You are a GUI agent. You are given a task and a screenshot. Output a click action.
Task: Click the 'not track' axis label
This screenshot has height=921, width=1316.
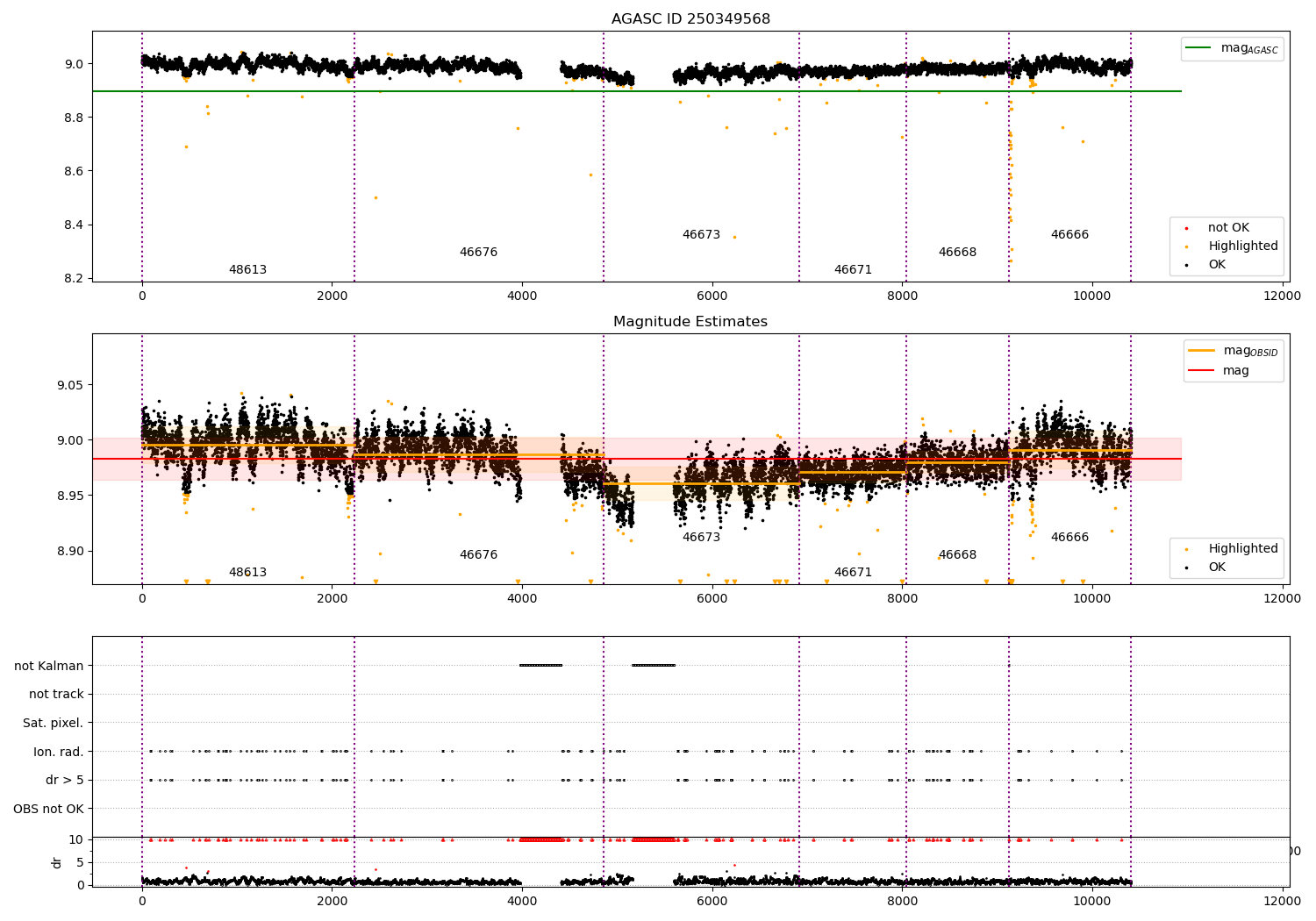point(56,695)
